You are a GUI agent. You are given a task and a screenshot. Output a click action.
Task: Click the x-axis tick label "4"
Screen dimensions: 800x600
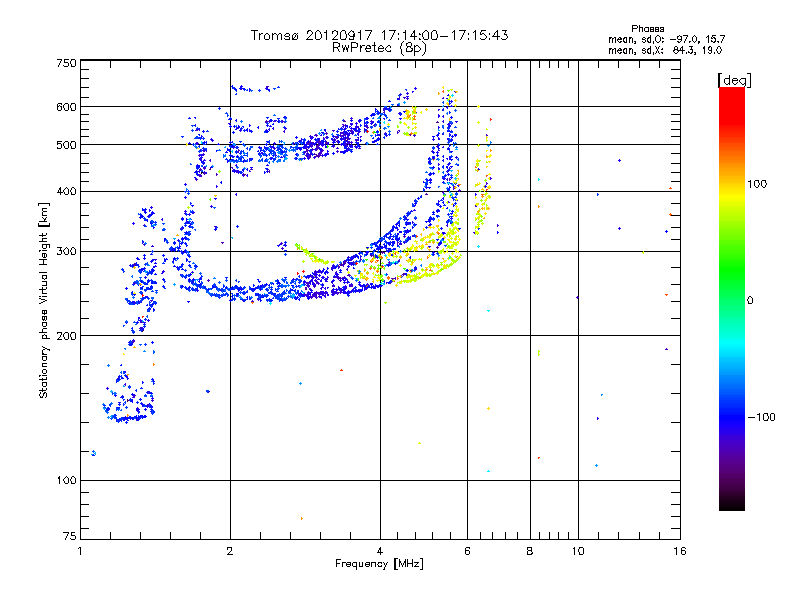pyautogui.click(x=380, y=551)
